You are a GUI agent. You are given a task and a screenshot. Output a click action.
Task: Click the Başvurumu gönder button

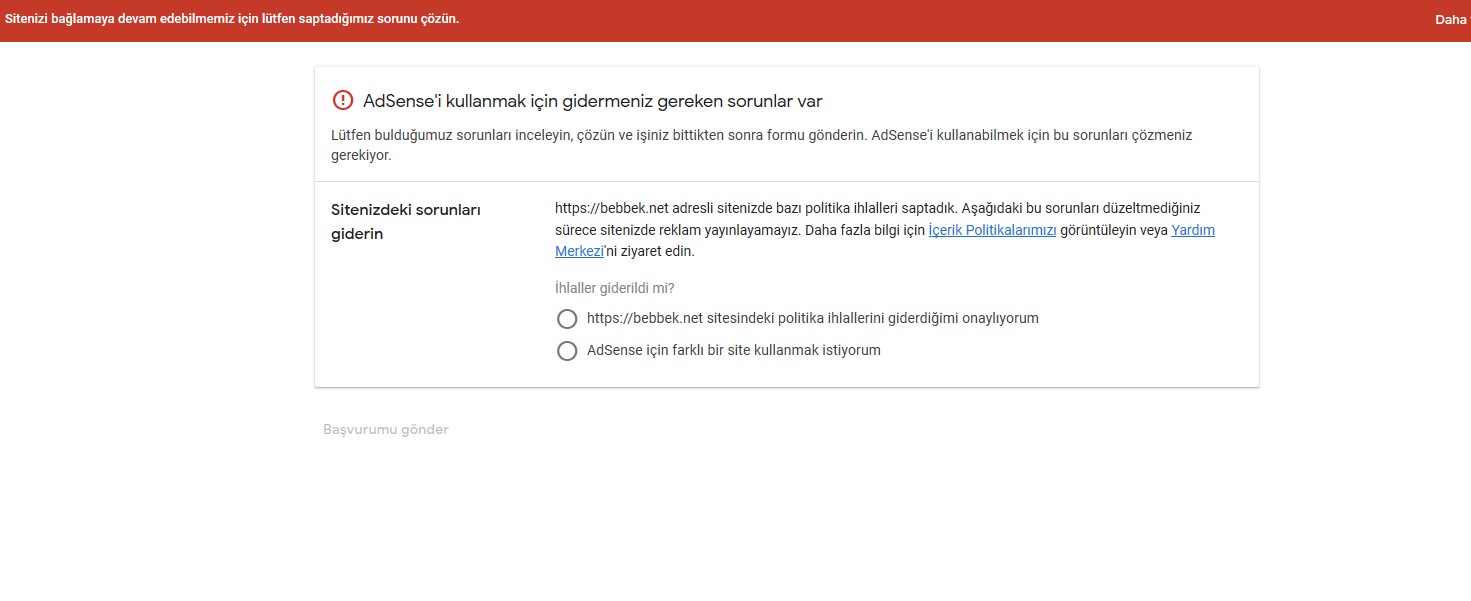(386, 430)
